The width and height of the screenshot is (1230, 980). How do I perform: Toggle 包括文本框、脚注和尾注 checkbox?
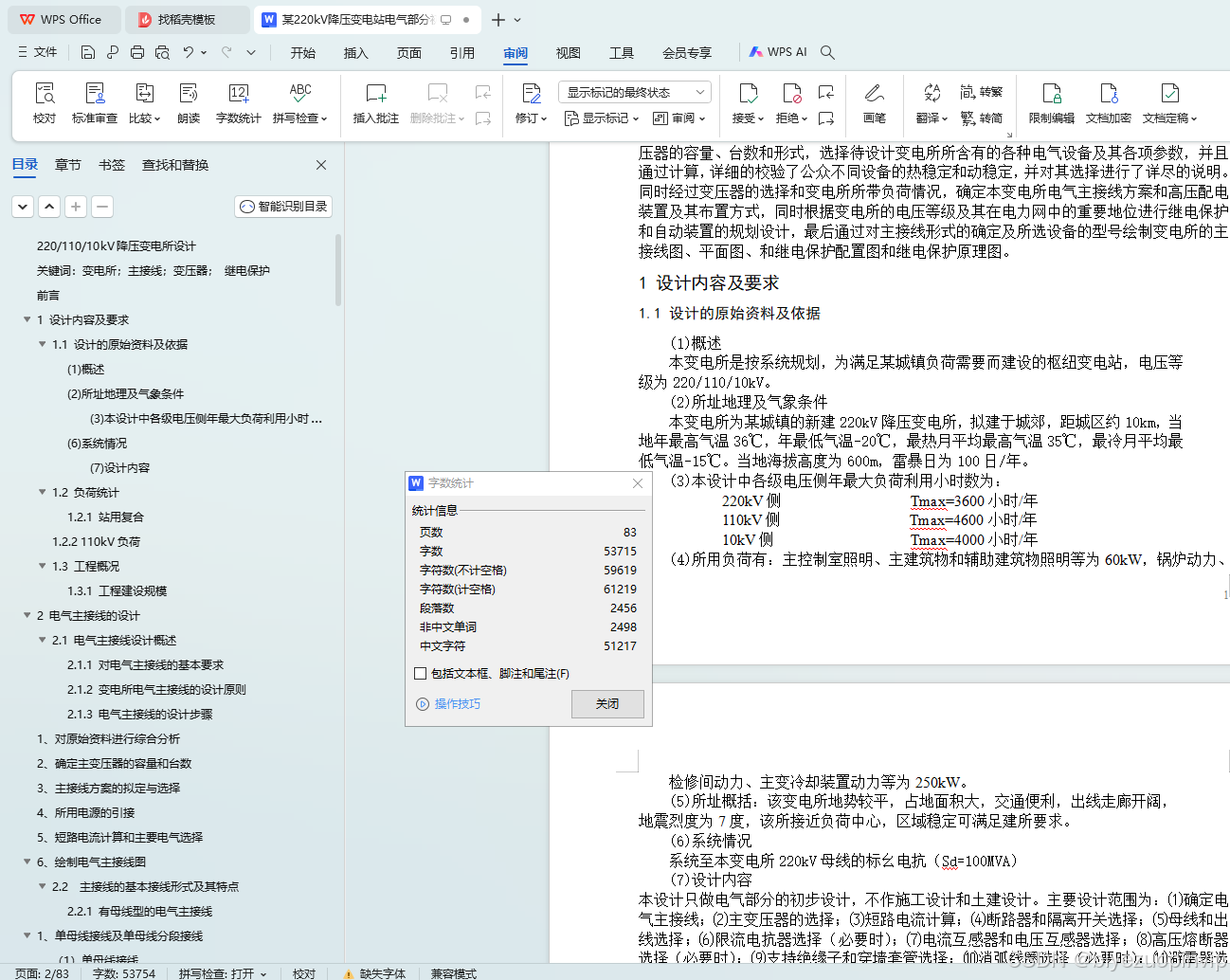[x=421, y=674]
